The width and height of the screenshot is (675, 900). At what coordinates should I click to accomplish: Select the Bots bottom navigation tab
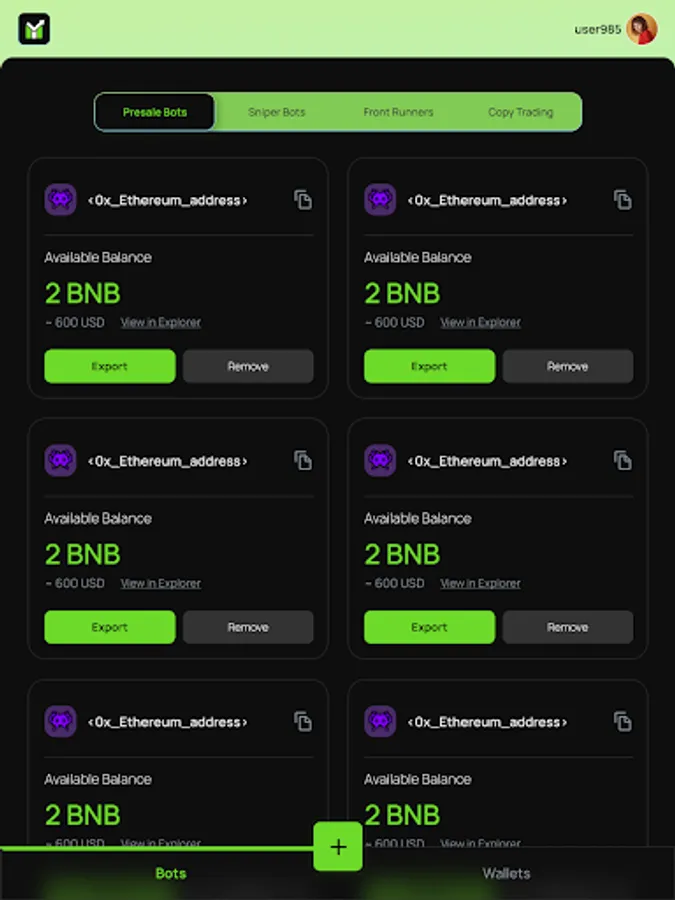(170, 874)
